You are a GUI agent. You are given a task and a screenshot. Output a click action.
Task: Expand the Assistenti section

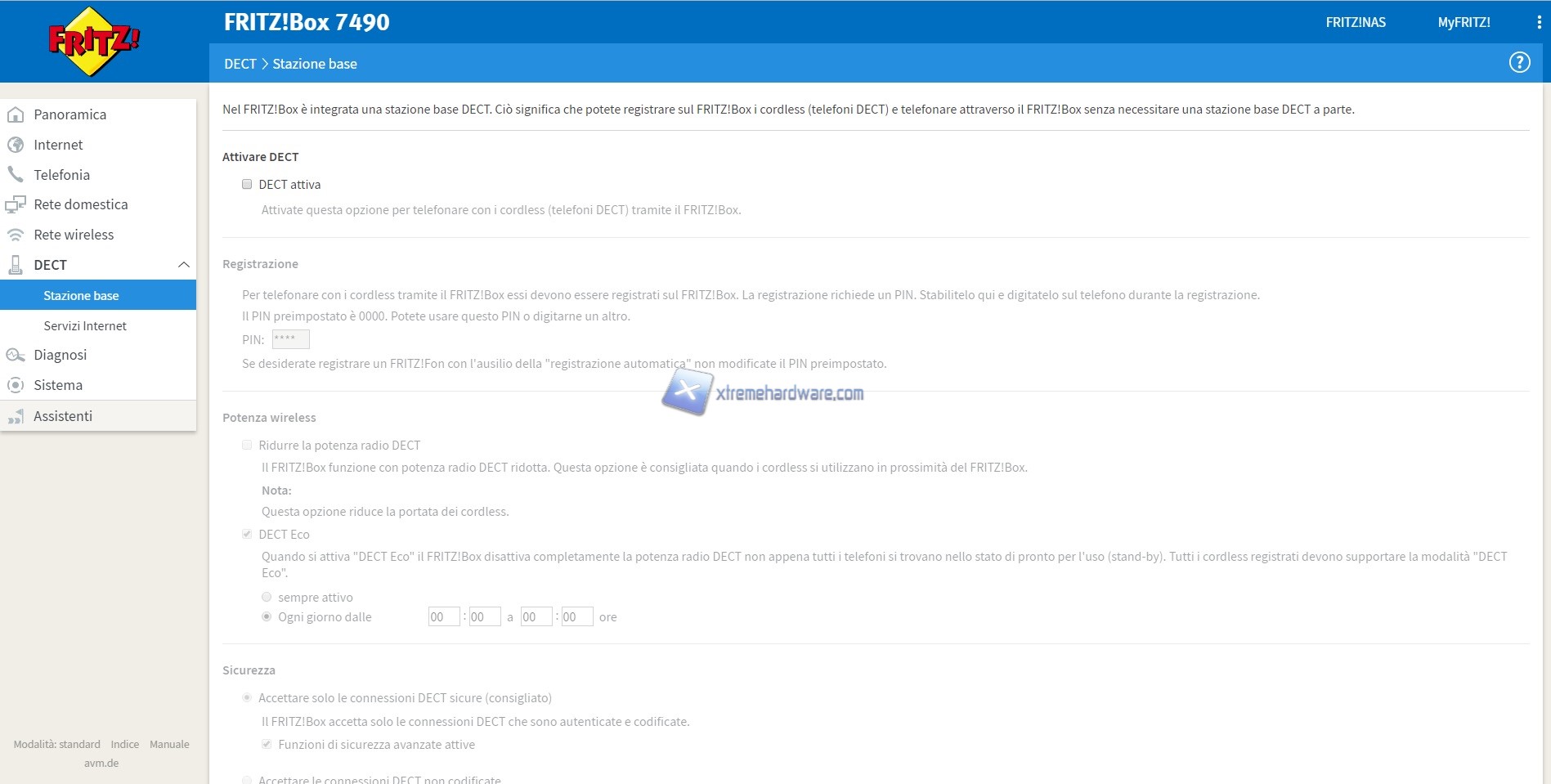tap(62, 416)
